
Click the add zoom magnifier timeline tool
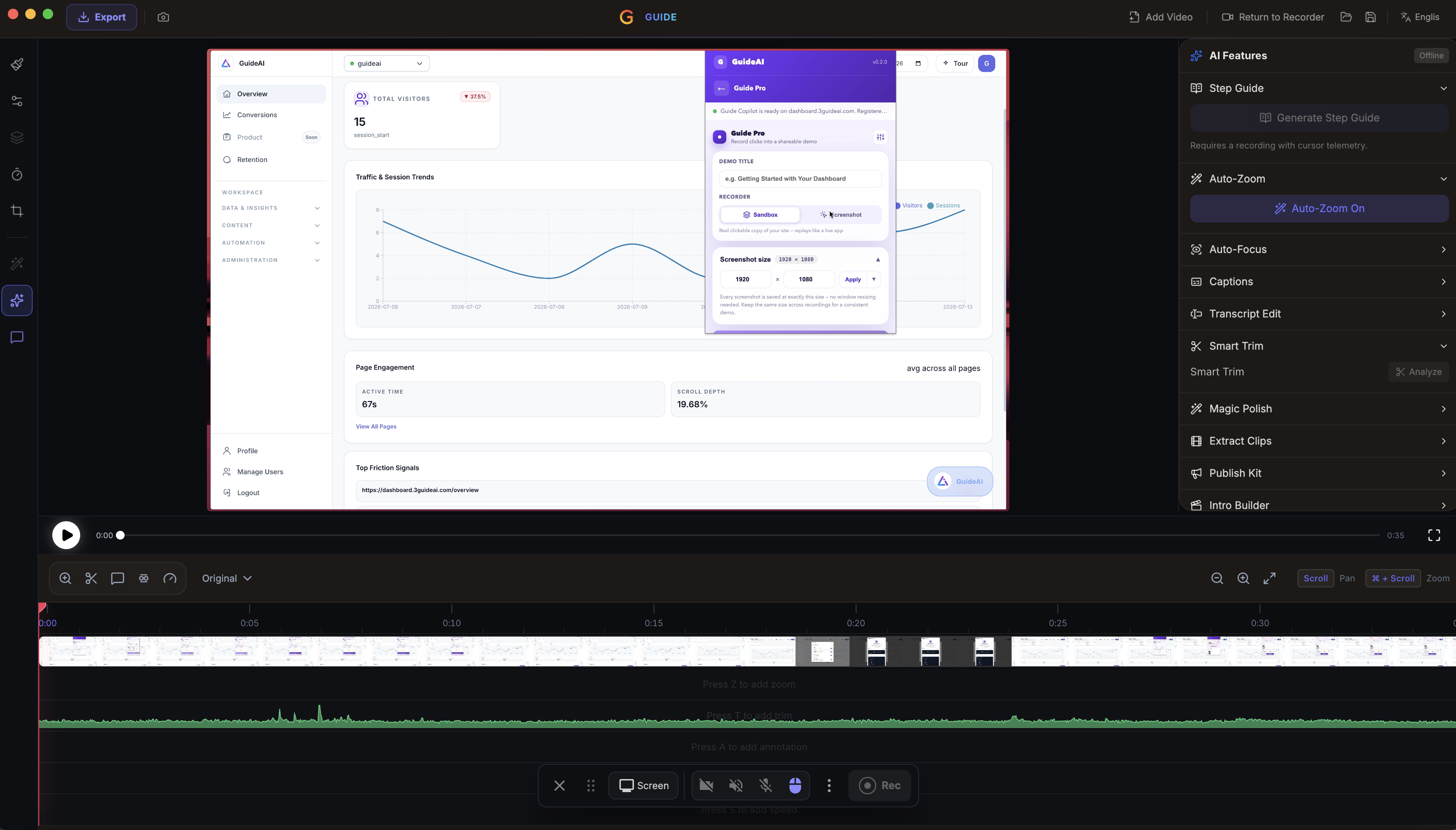(65, 578)
